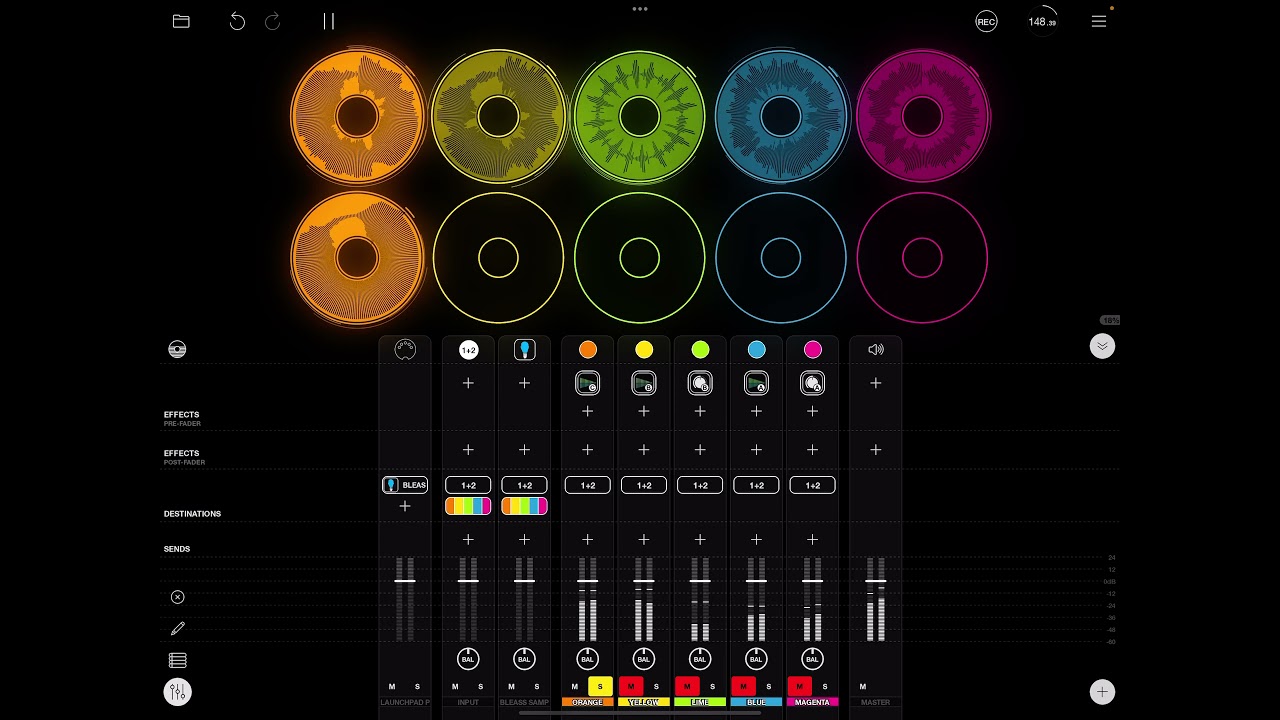Screen dimensions: 1280x720
Task: Open the 1+2 destination selector on the BLUE channel
Action: click(x=756, y=485)
